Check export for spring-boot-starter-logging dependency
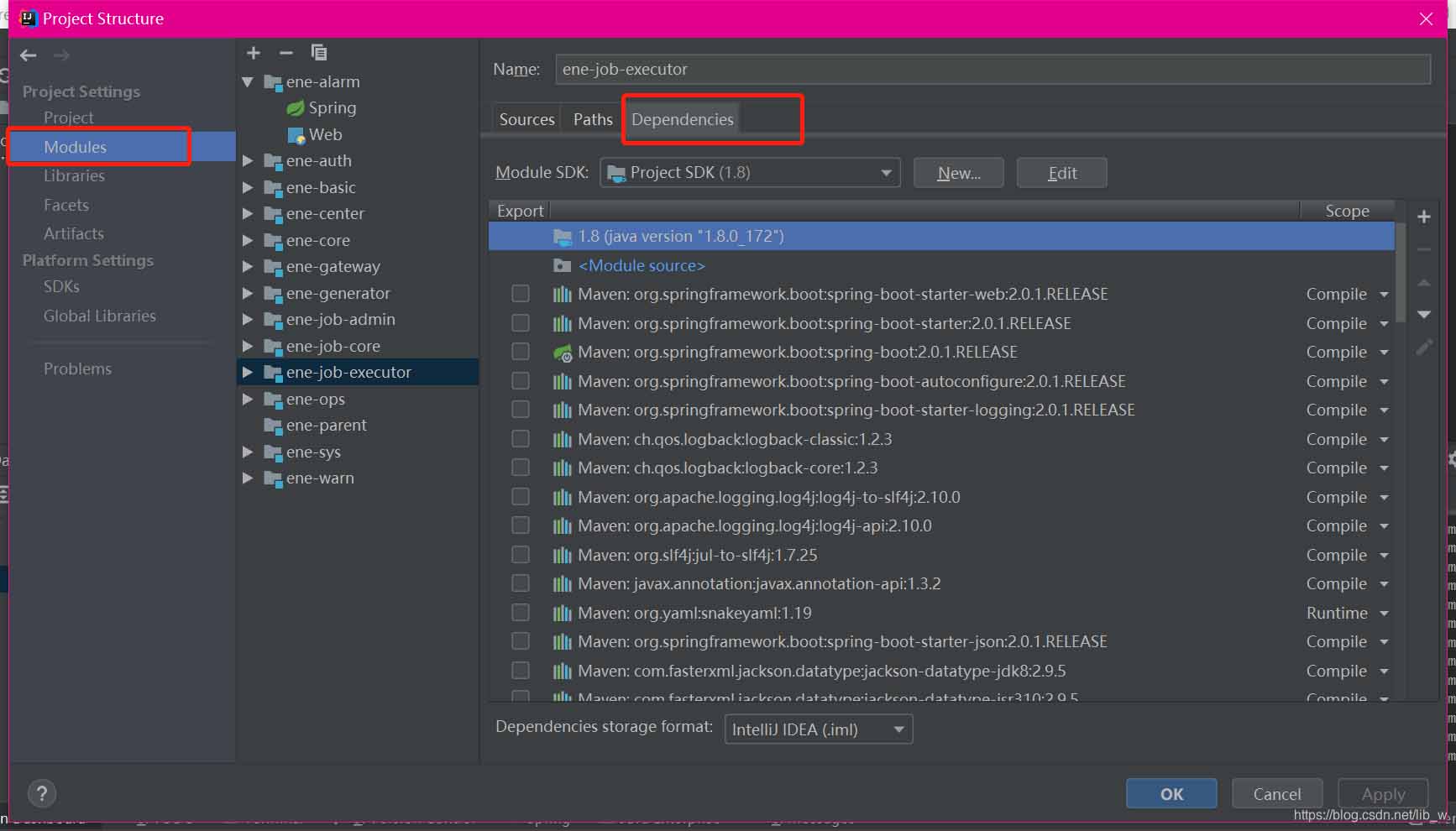This screenshot has width=1456, height=831. pyautogui.click(x=521, y=410)
